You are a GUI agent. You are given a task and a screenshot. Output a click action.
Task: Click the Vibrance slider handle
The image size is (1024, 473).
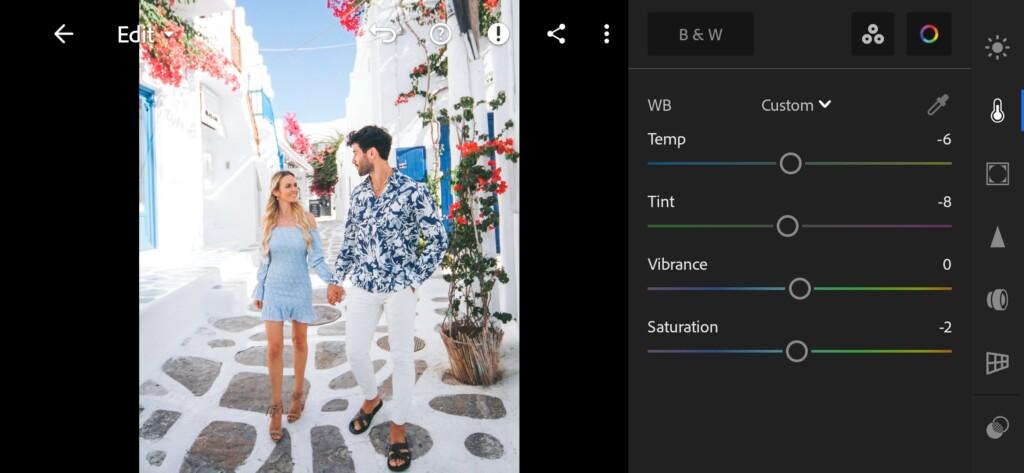pyautogui.click(x=799, y=289)
